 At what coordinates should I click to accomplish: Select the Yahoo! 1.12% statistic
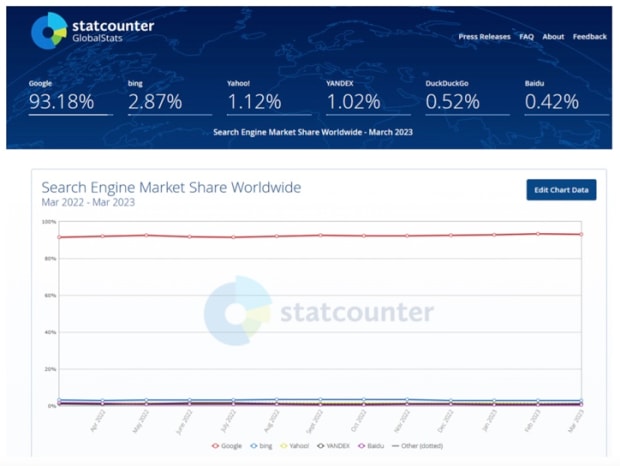(269, 97)
